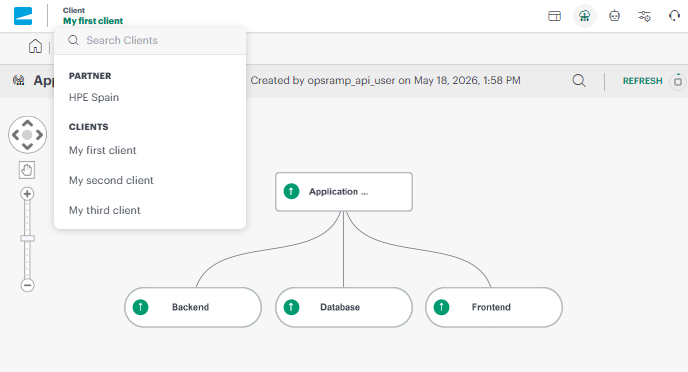Select My first client from list
This screenshot has width=688, height=372.
tap(103, 150)
